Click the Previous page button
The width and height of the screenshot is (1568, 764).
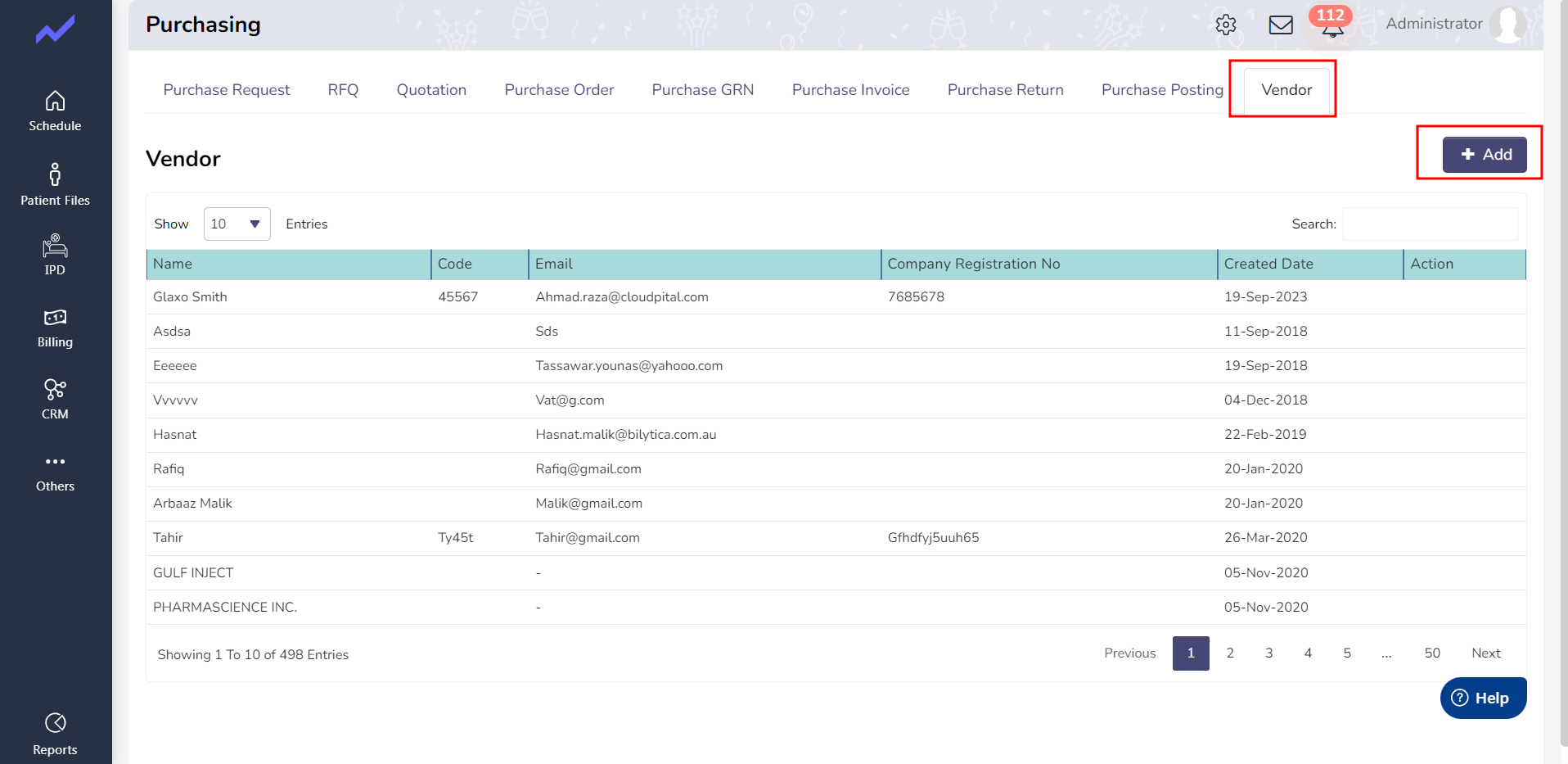1129,653
